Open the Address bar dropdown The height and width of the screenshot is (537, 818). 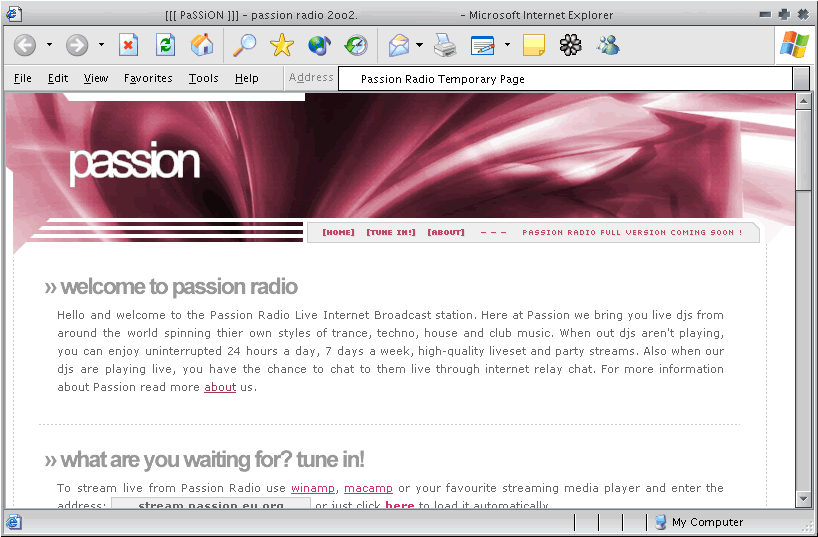click(801, 79)
